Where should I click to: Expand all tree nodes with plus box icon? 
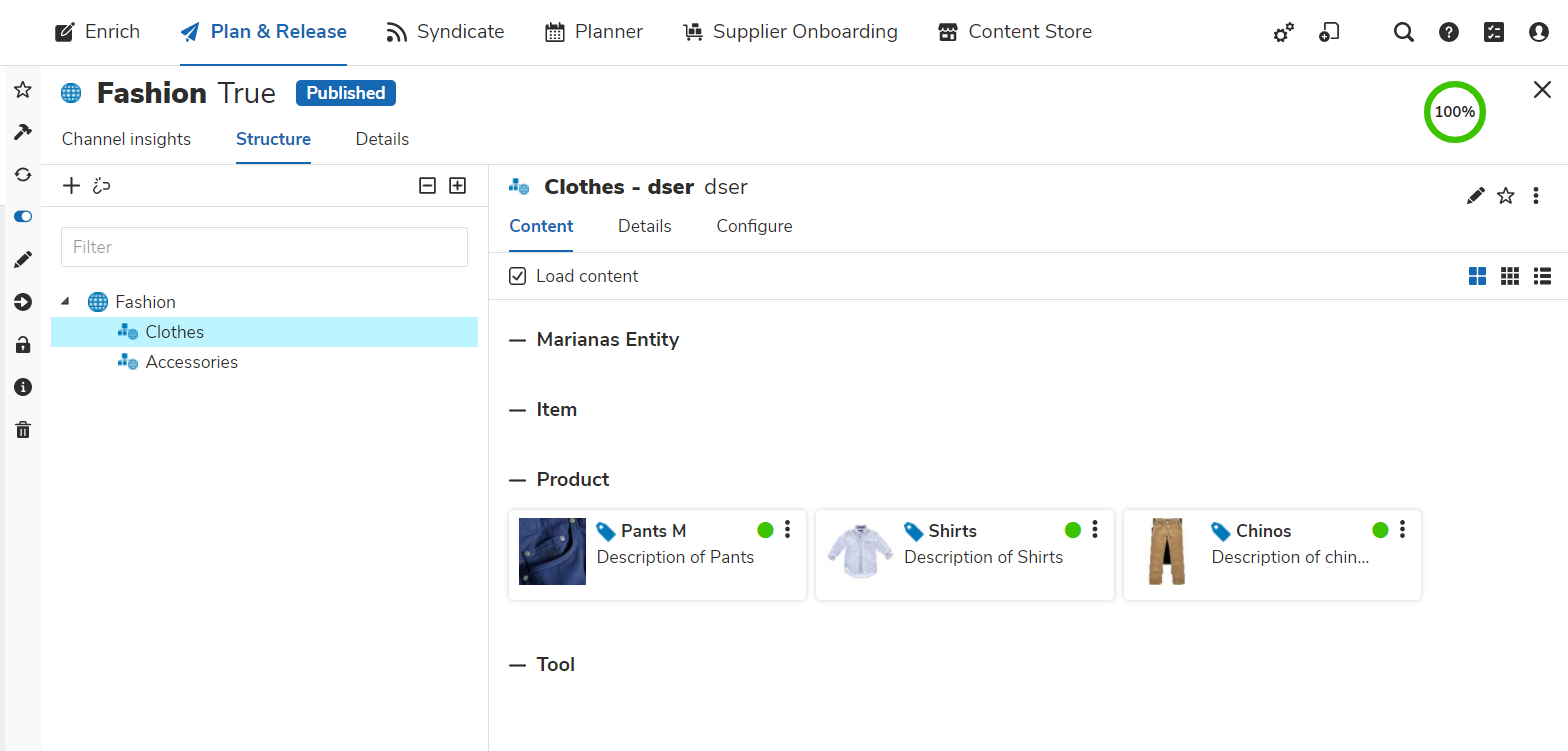(457, 185)
